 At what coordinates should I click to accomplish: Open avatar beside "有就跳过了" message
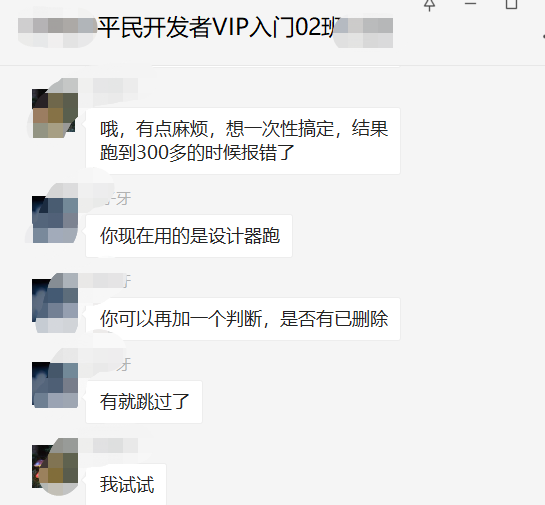[55, 384]
